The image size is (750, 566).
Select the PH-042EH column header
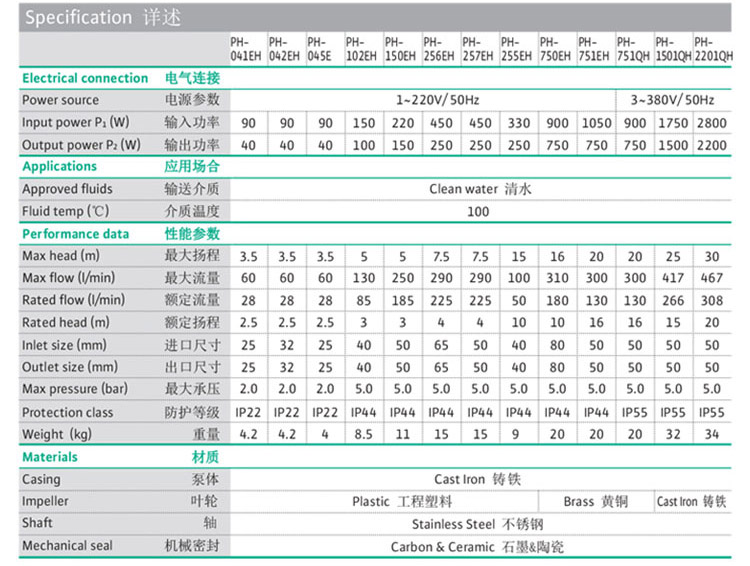284,49
